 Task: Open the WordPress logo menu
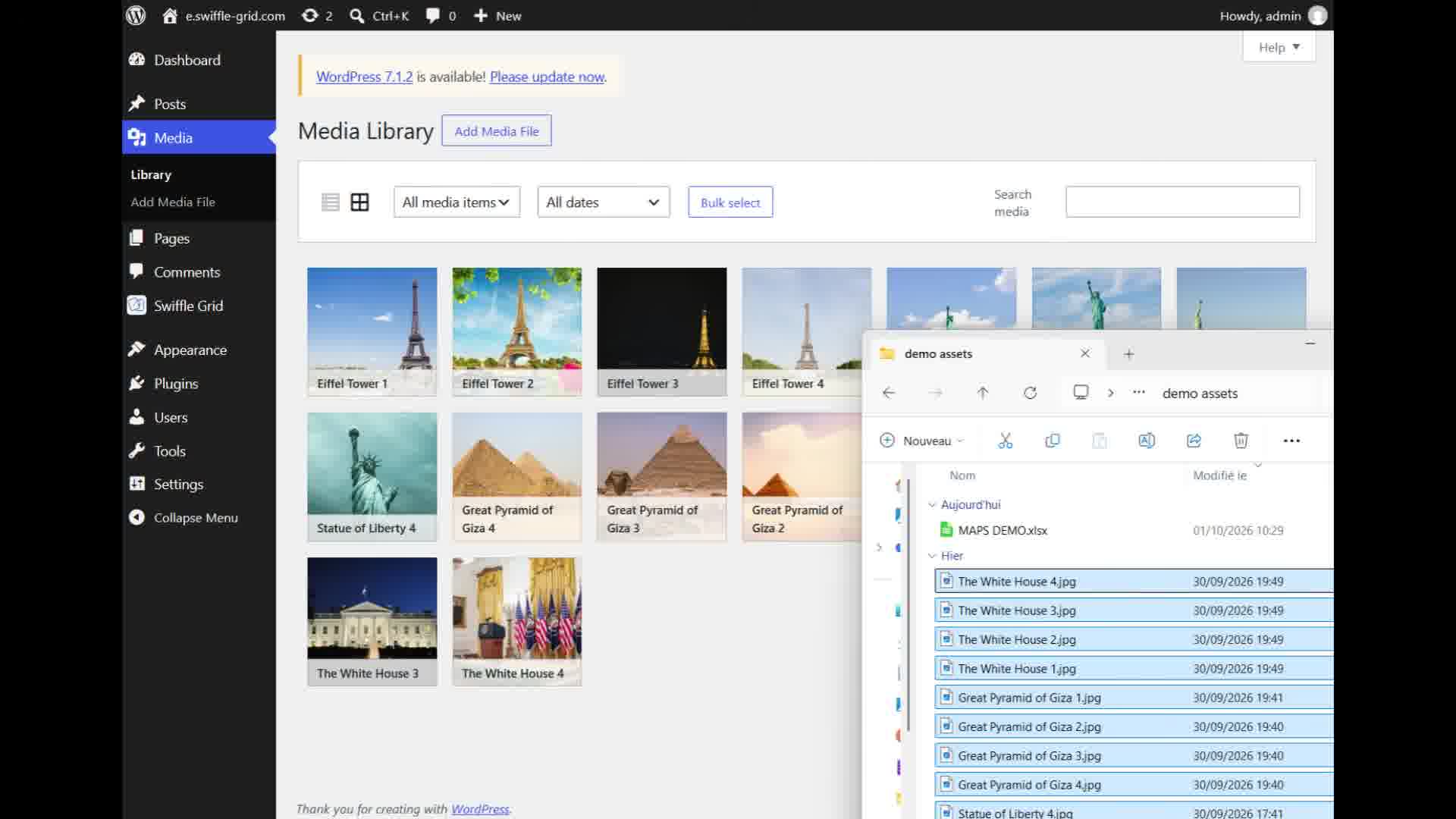coord(136,15)
